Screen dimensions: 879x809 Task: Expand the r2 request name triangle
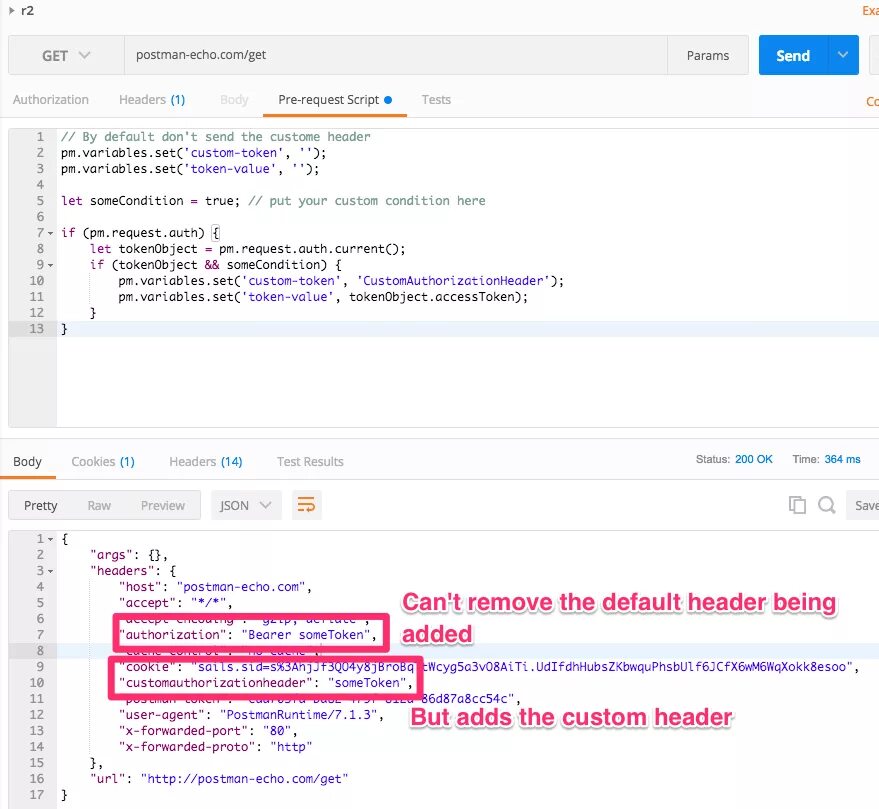[12, 10]
